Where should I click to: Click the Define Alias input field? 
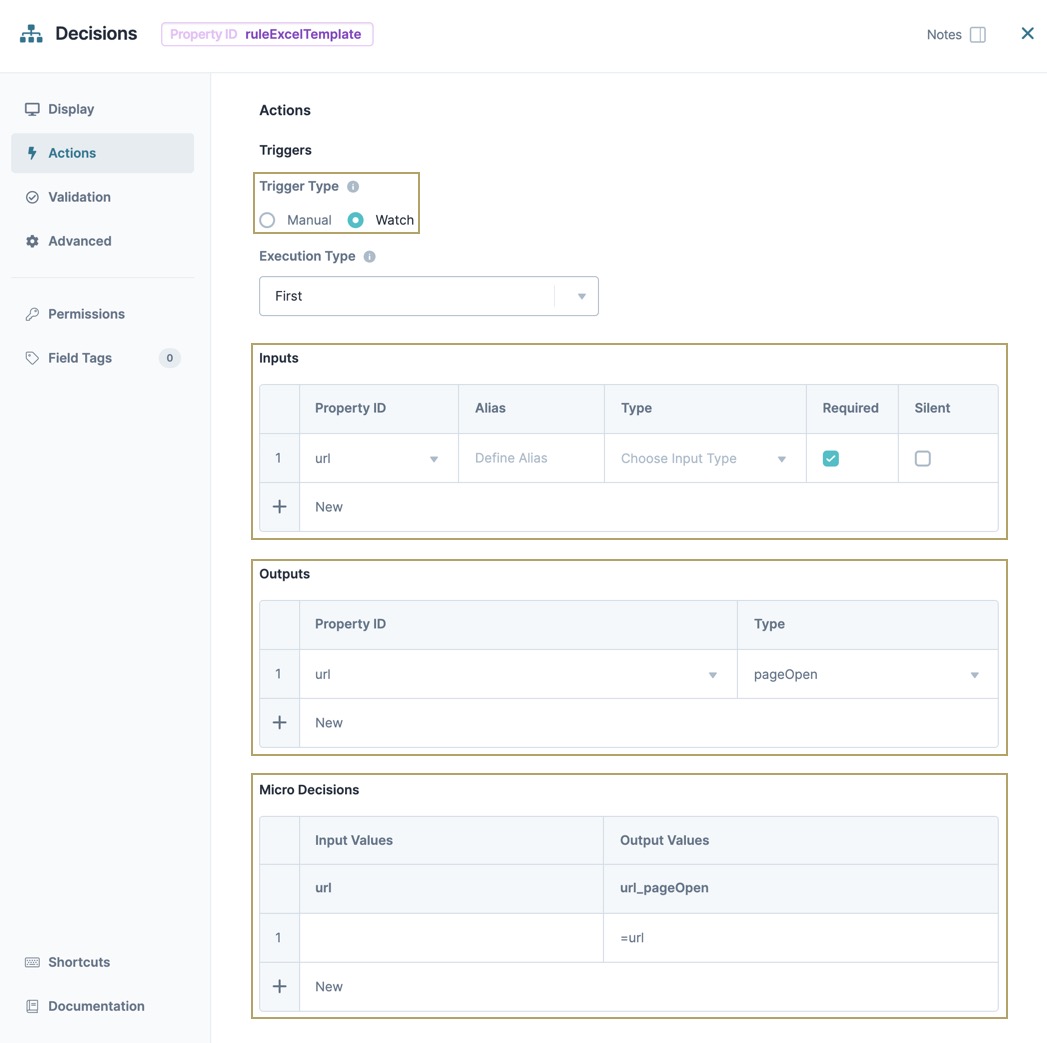(x=531, y=459)
